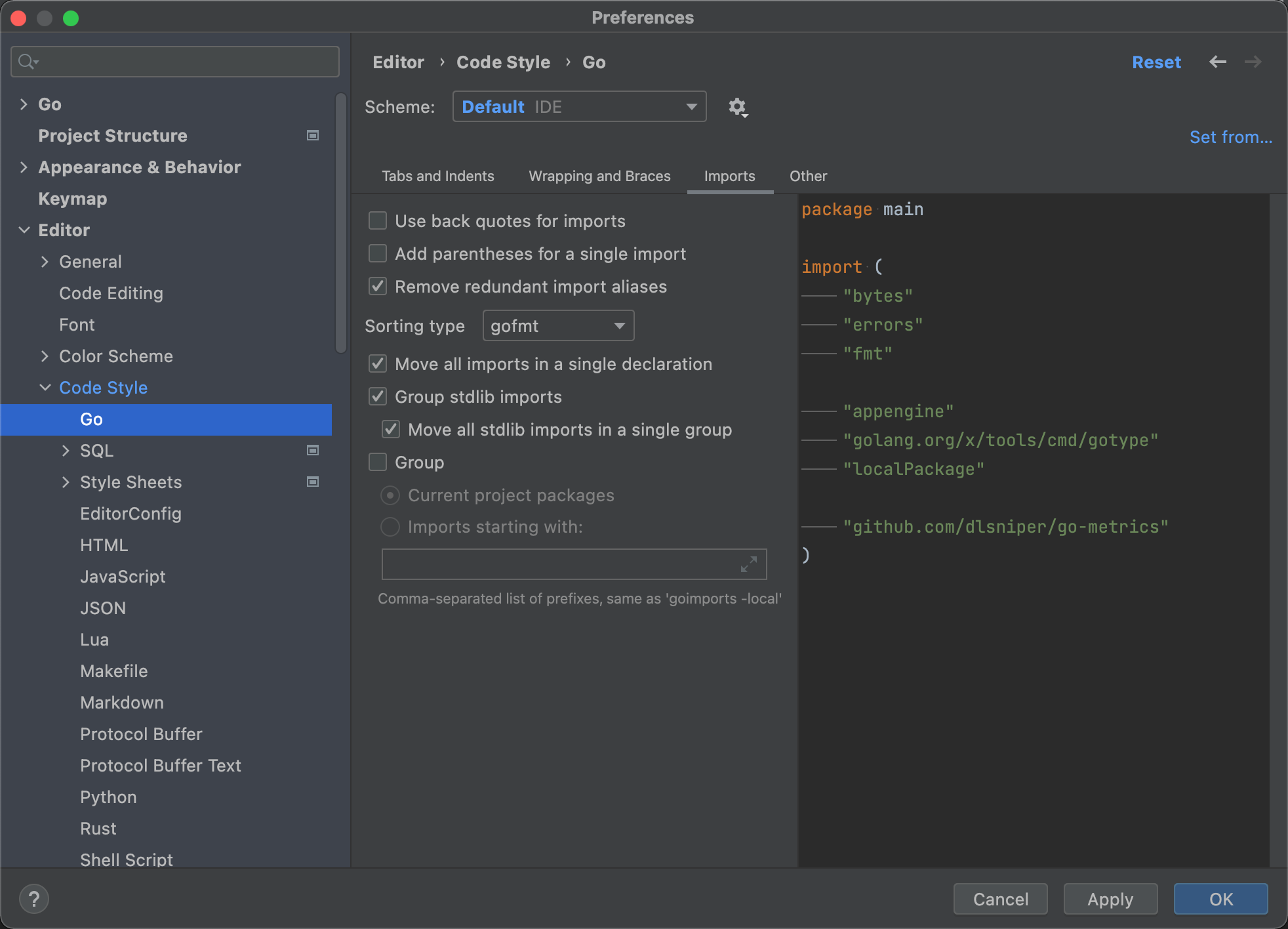Click the back navigation arrow
The image size is (1288, 929).
(x=1217, y=62)
